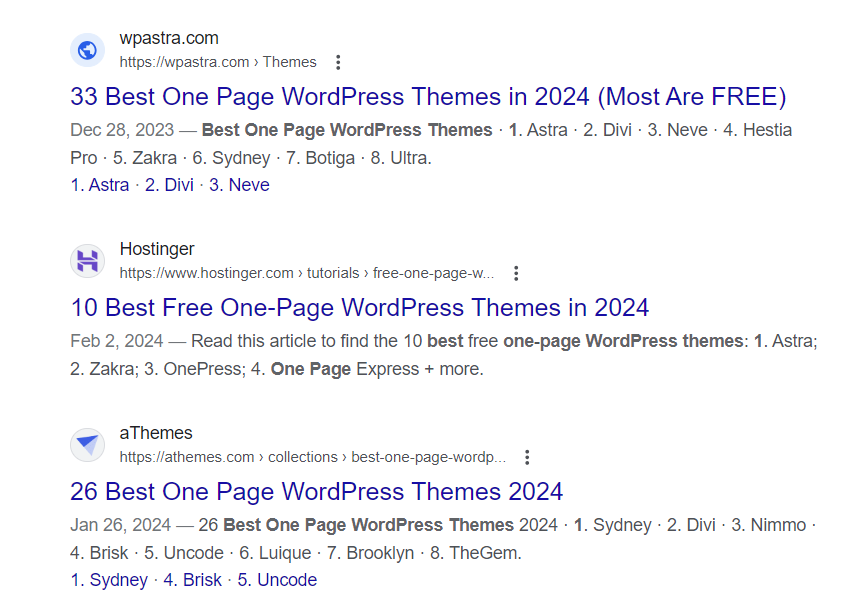
Task: Click the Uncode sitelink under the aThemes result
Action: (x=277, y=579)
